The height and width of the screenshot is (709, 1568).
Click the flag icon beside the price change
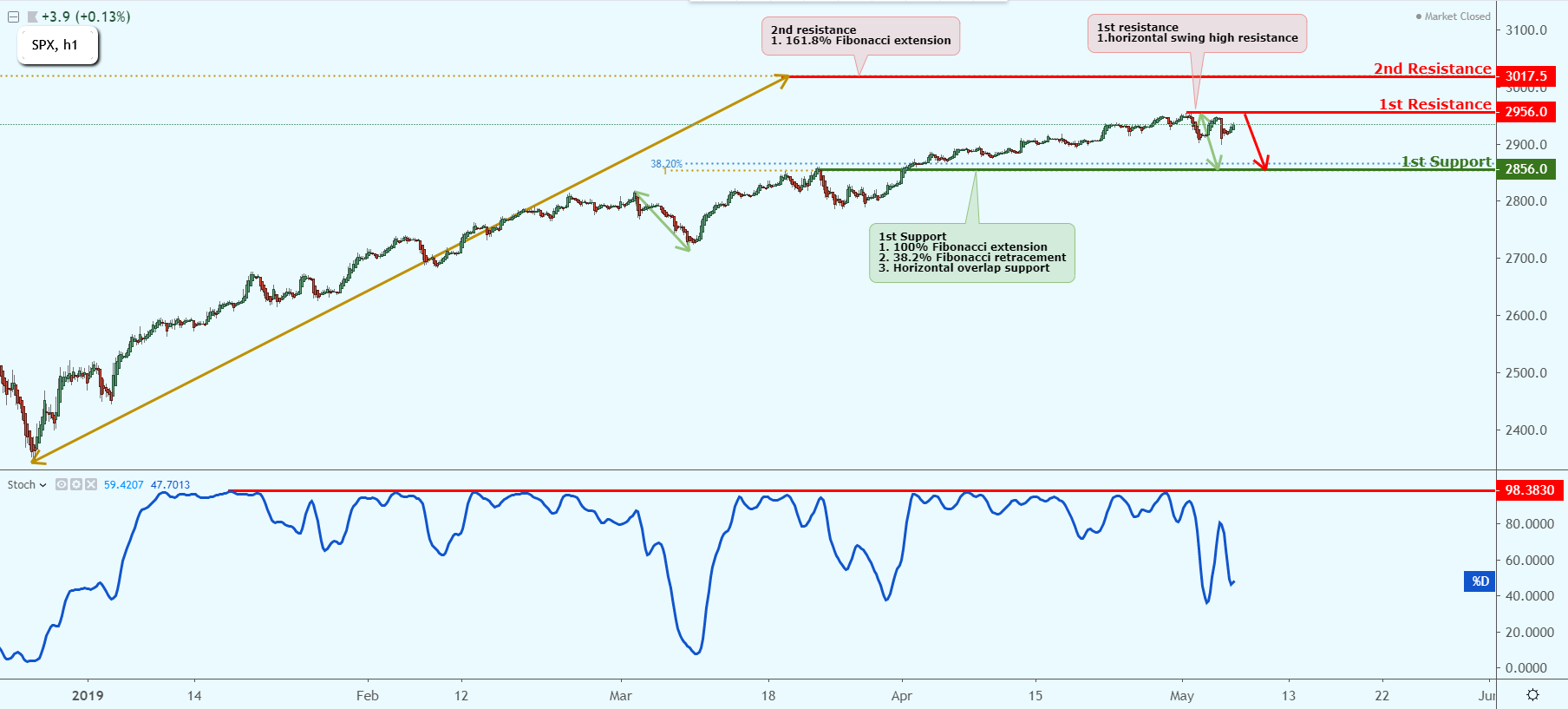[x=32, y=16]
